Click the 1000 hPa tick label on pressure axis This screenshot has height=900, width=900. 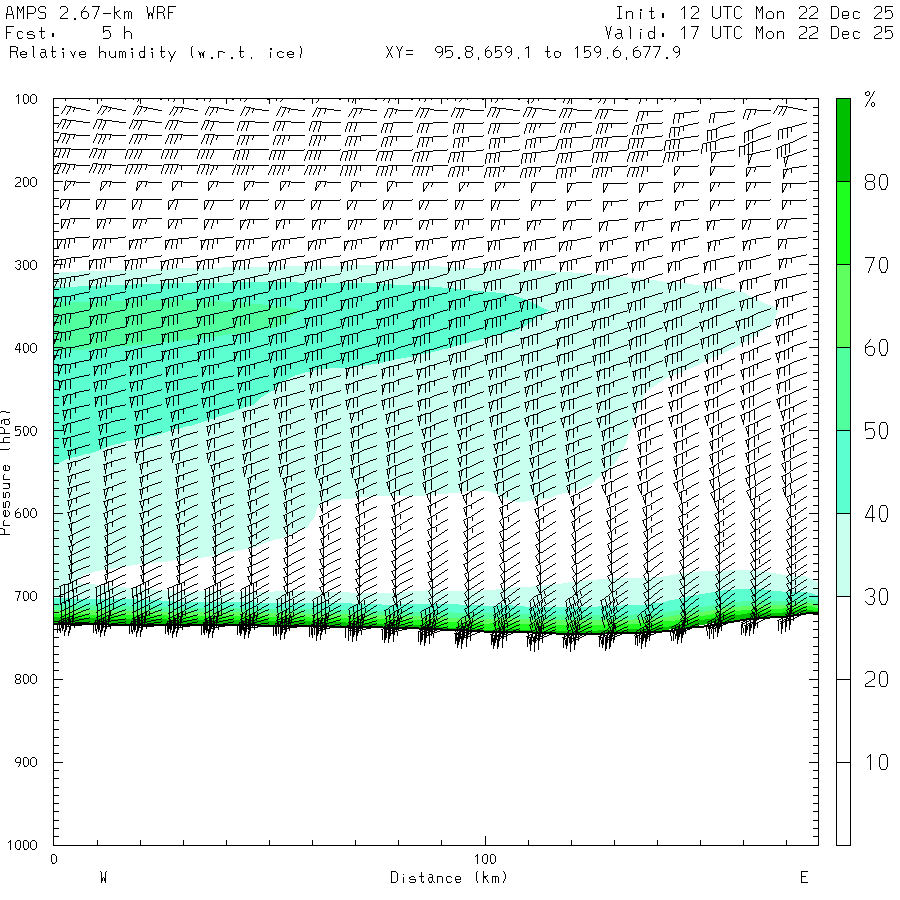22,845
